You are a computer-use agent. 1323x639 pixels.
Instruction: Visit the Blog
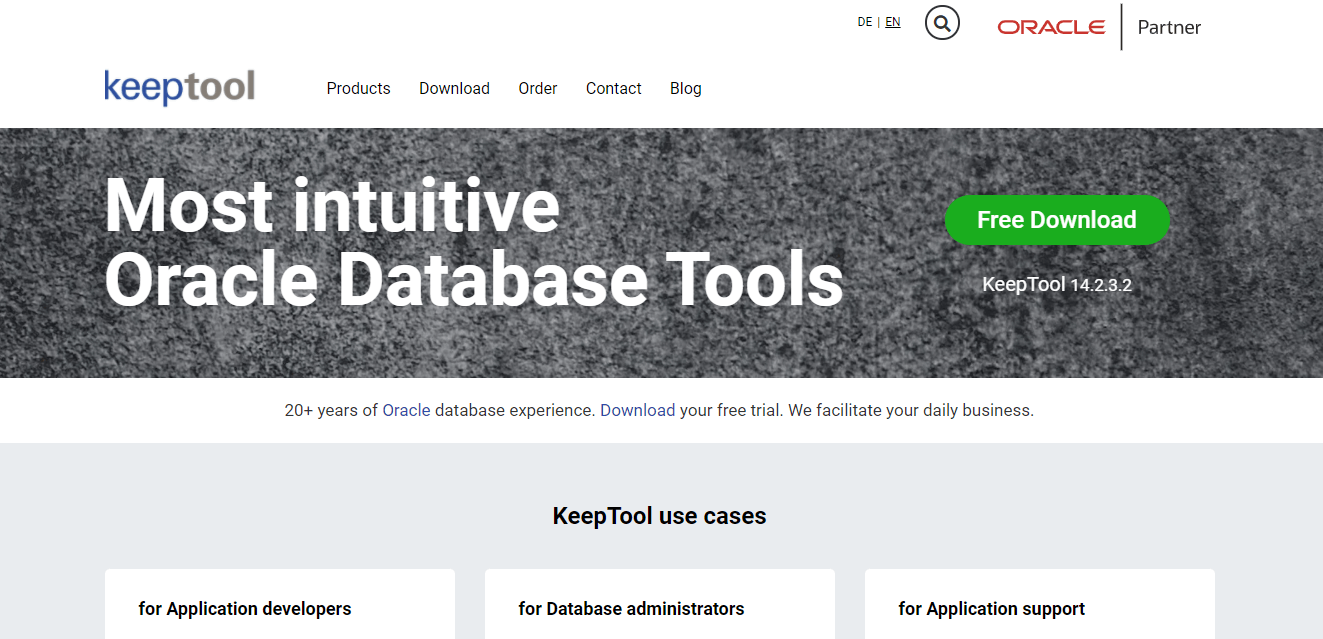click(x=686, y=88)
